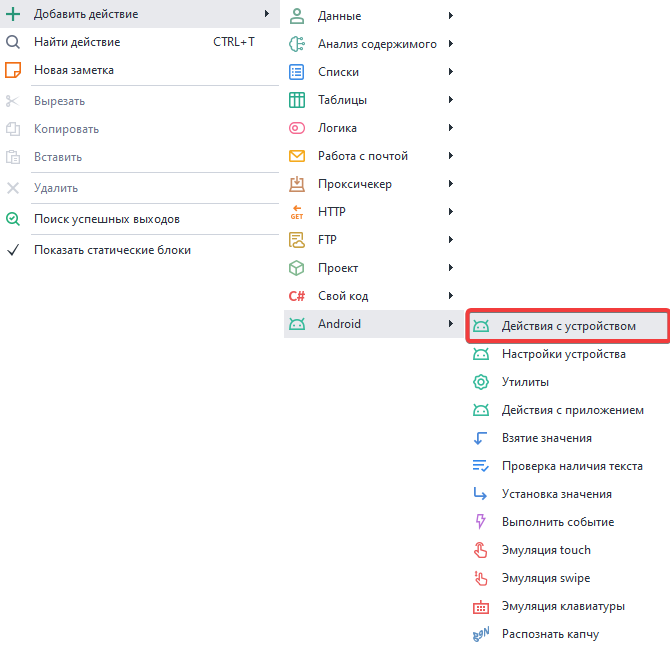
Task: Toggle Показать статические блоки checkmark
Action: (x=13, y=250)
